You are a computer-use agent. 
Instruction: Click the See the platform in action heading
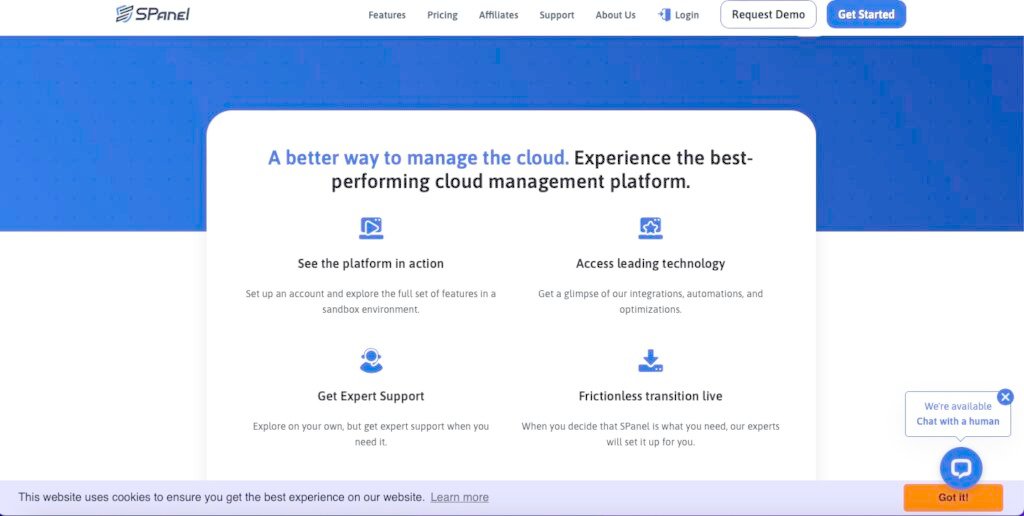coord(370,264)
